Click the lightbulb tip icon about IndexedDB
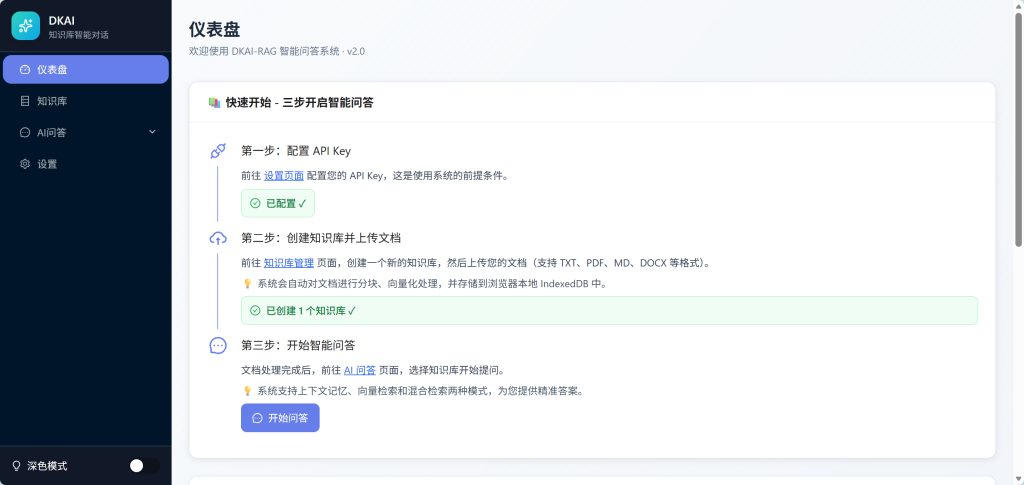The height and width of the screenshot is (485, 1024). pyautogui.click(x=247, y=284)
